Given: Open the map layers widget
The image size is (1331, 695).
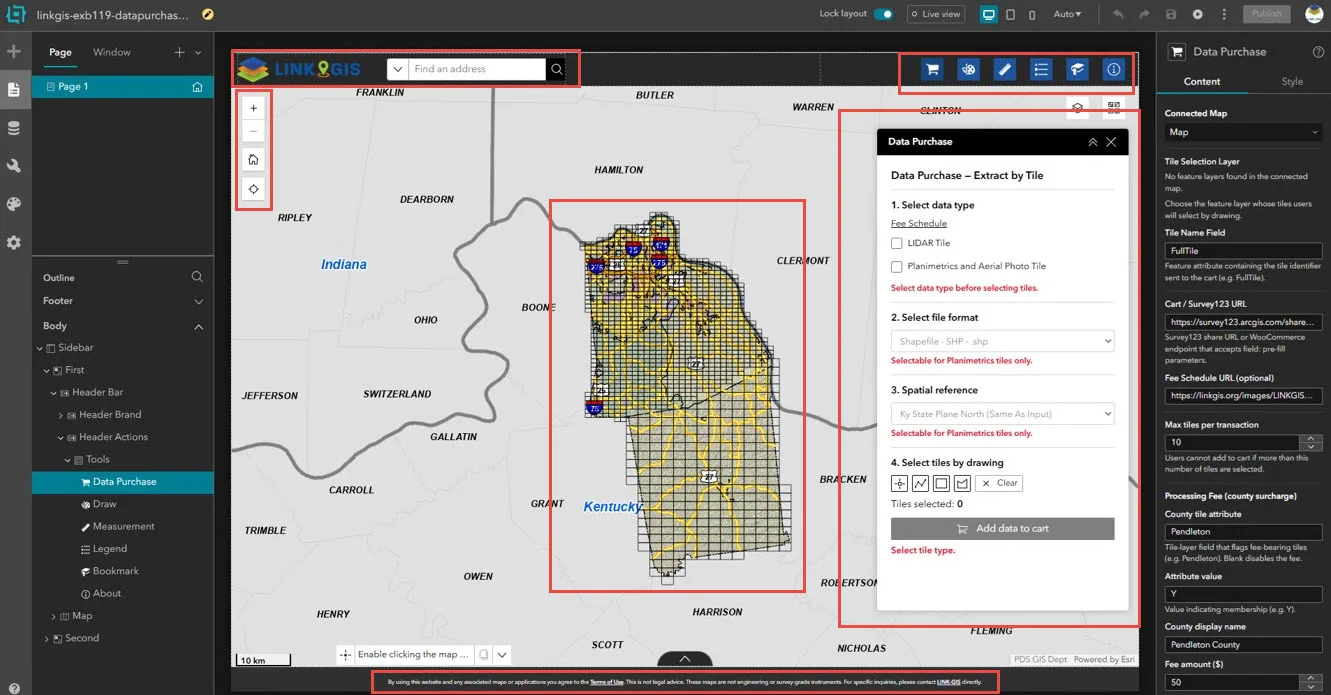Looking at the screenshot, I should pos(1077,107).
